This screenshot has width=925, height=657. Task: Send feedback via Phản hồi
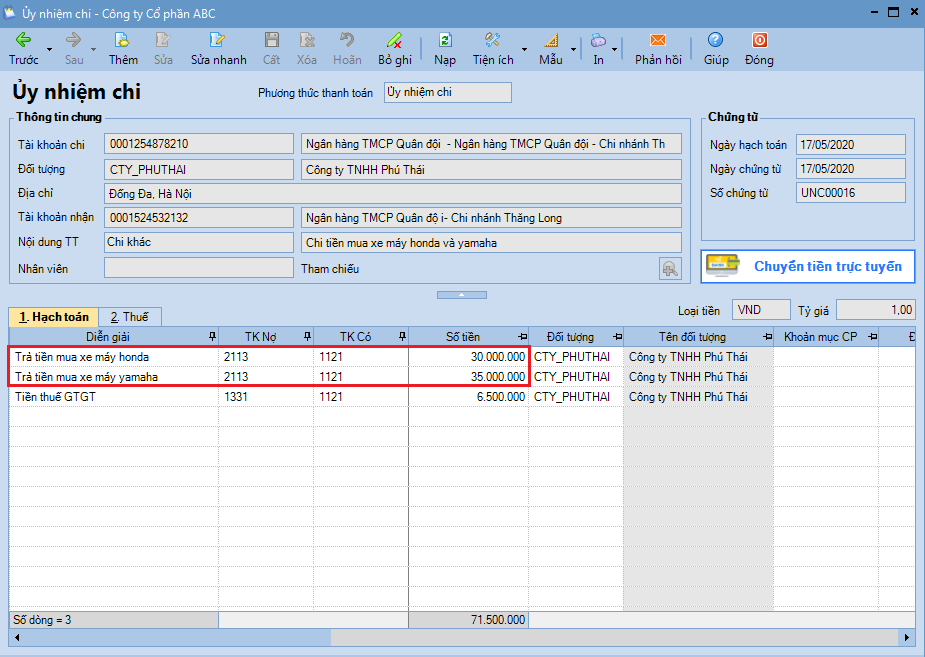click(658, 48)
